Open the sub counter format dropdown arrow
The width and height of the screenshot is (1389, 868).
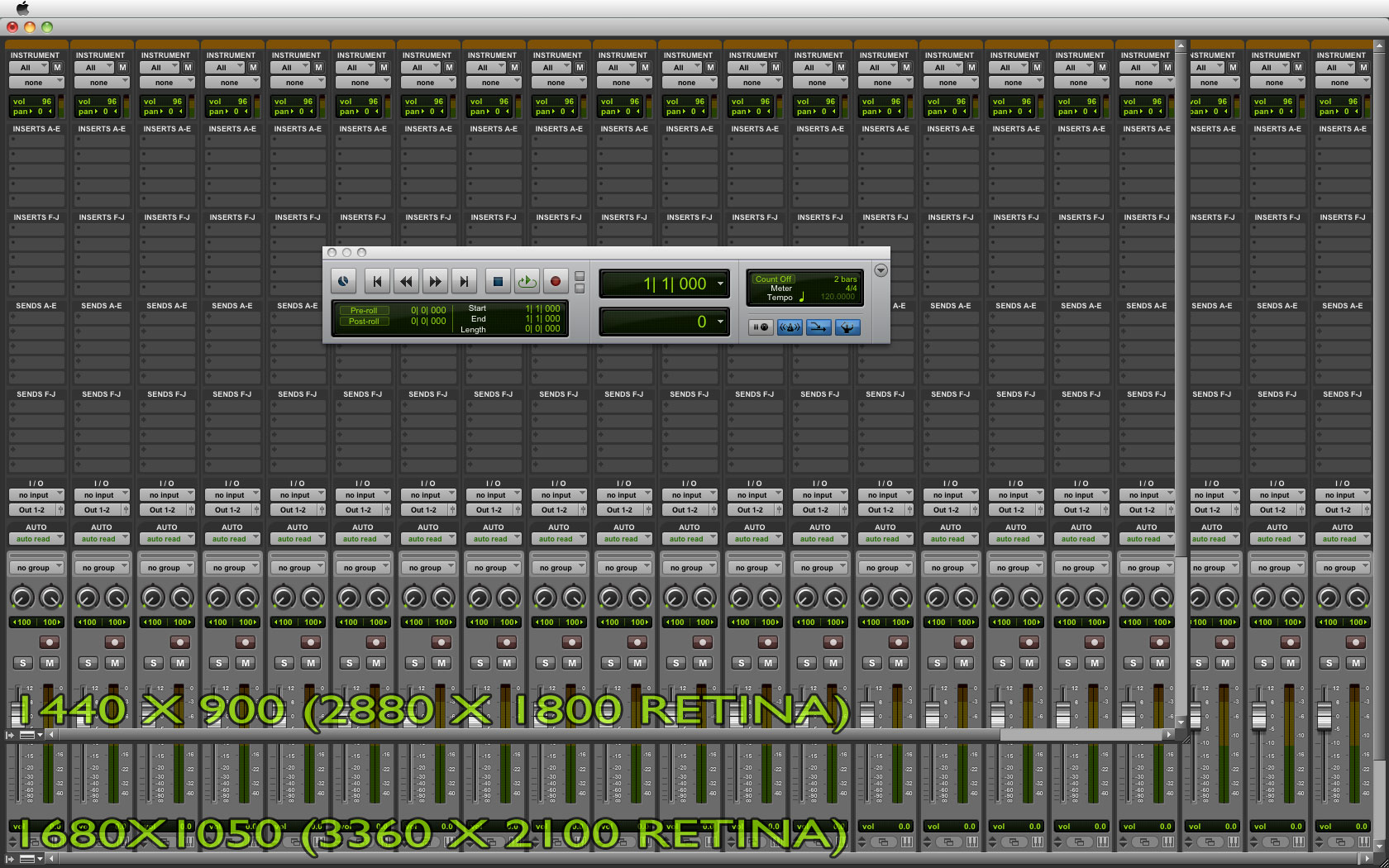point(720,322)
